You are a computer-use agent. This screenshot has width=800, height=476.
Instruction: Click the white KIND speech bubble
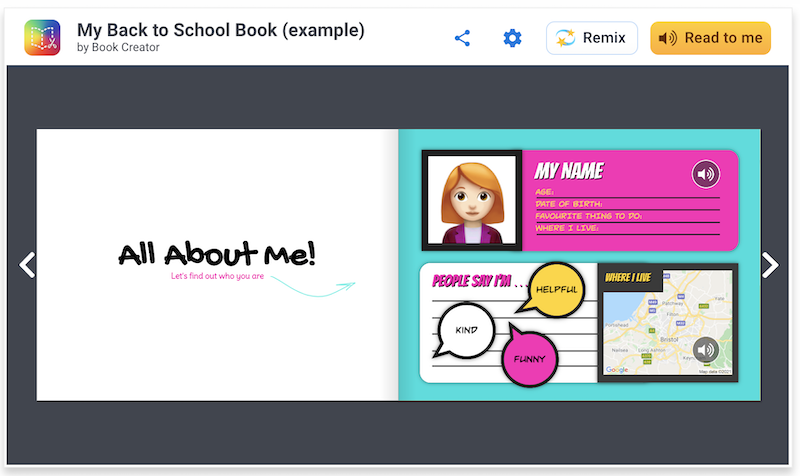point(465,330)
